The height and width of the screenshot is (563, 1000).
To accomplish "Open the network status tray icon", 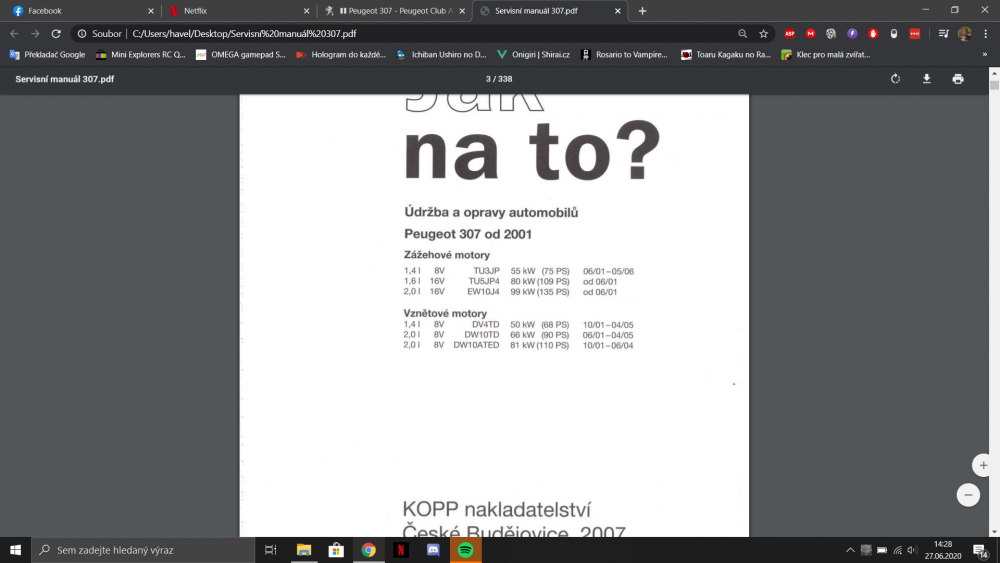I will [x=897, y=550].
